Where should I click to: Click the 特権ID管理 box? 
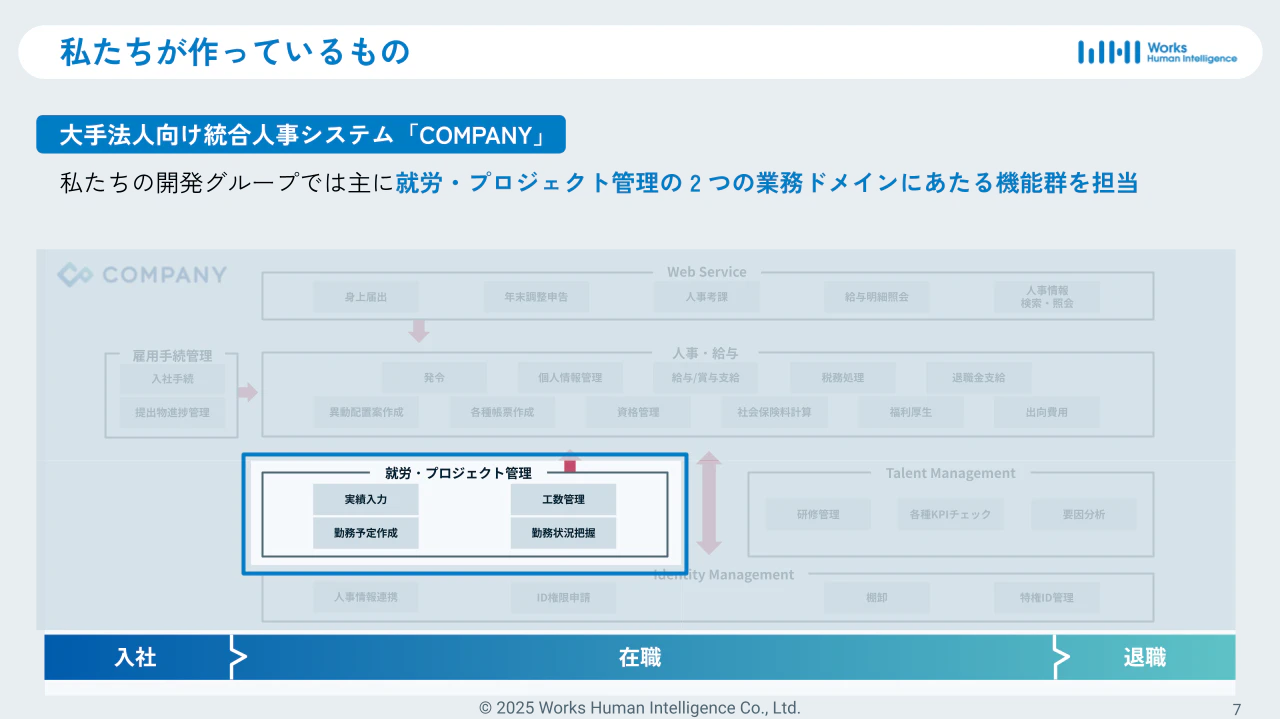pyautogui.click(x=1047, y=597)
